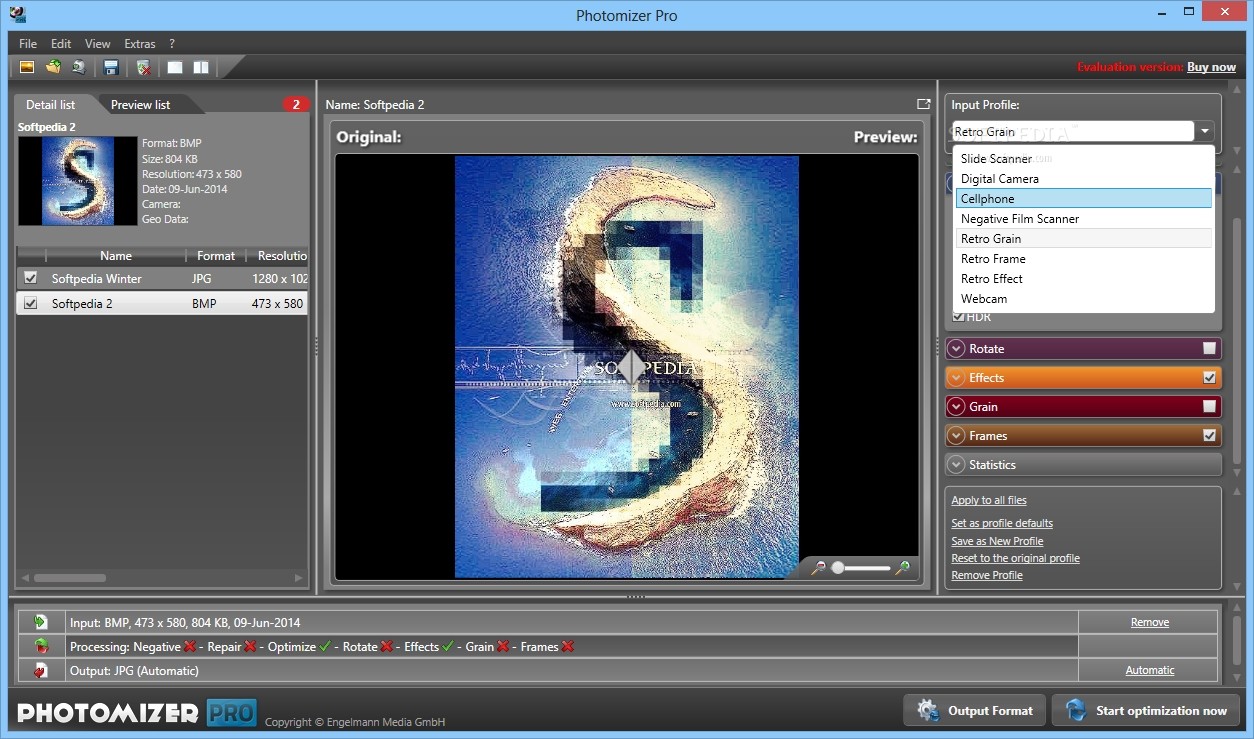
Task: Click Save as New Profile link
Action: [x=997, y=541]
